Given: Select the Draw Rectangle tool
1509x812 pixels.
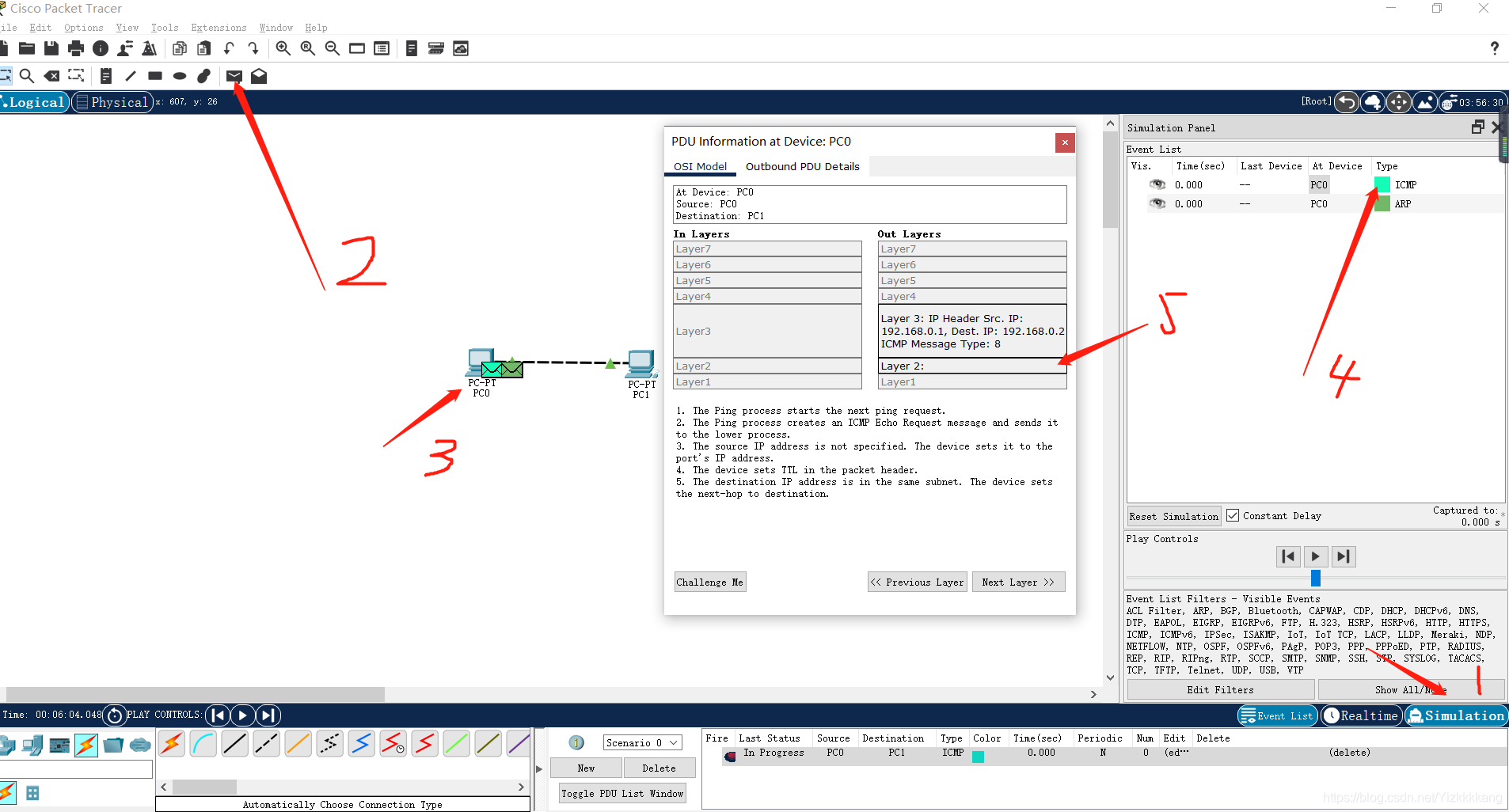Looking at the screenshot, I should tap(155, 76).
